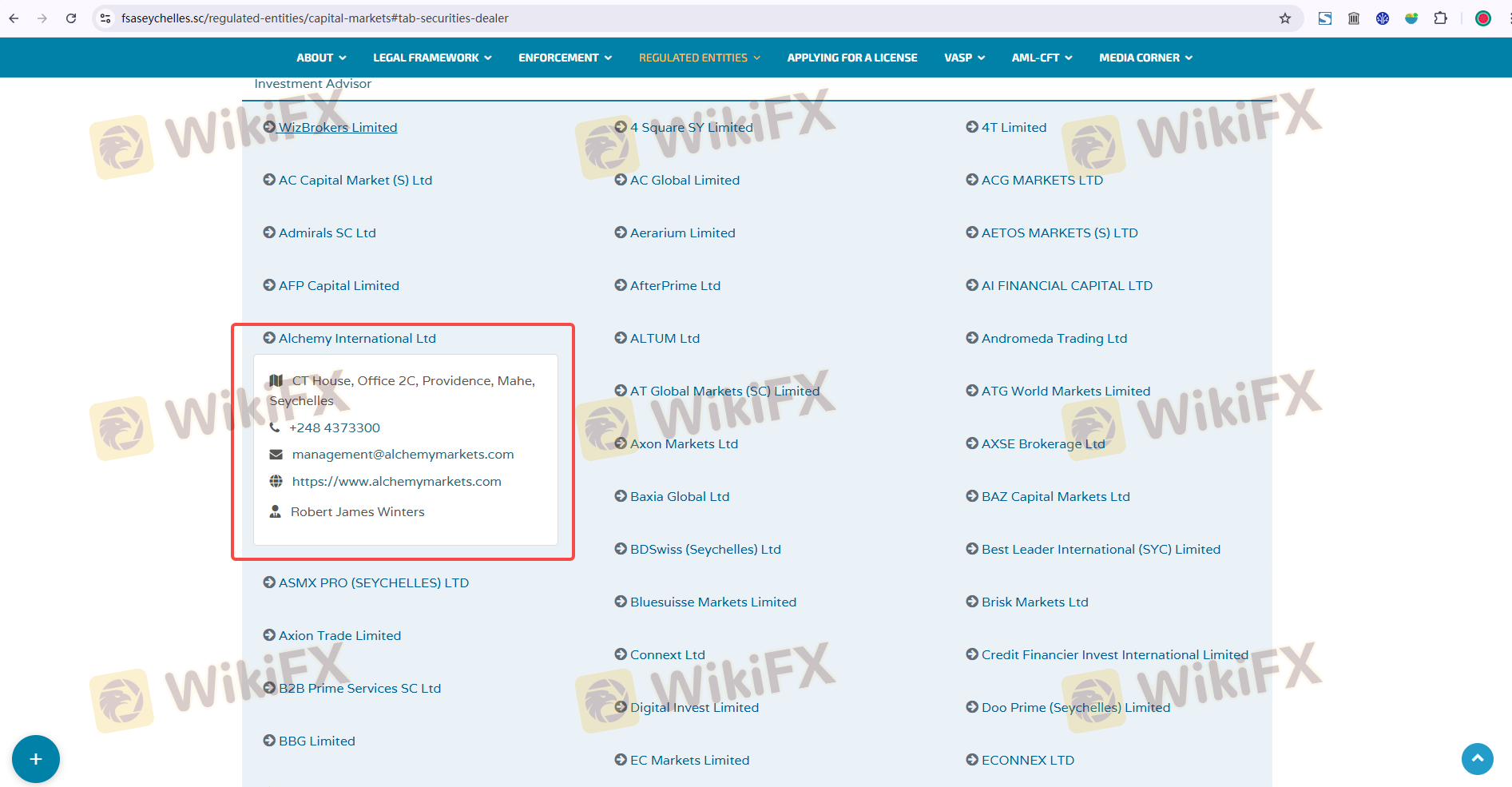Open the alchemymarkets.com website link
This screenshot has width=1512, height=787.
pyautogui.click(x=396, y=482)
